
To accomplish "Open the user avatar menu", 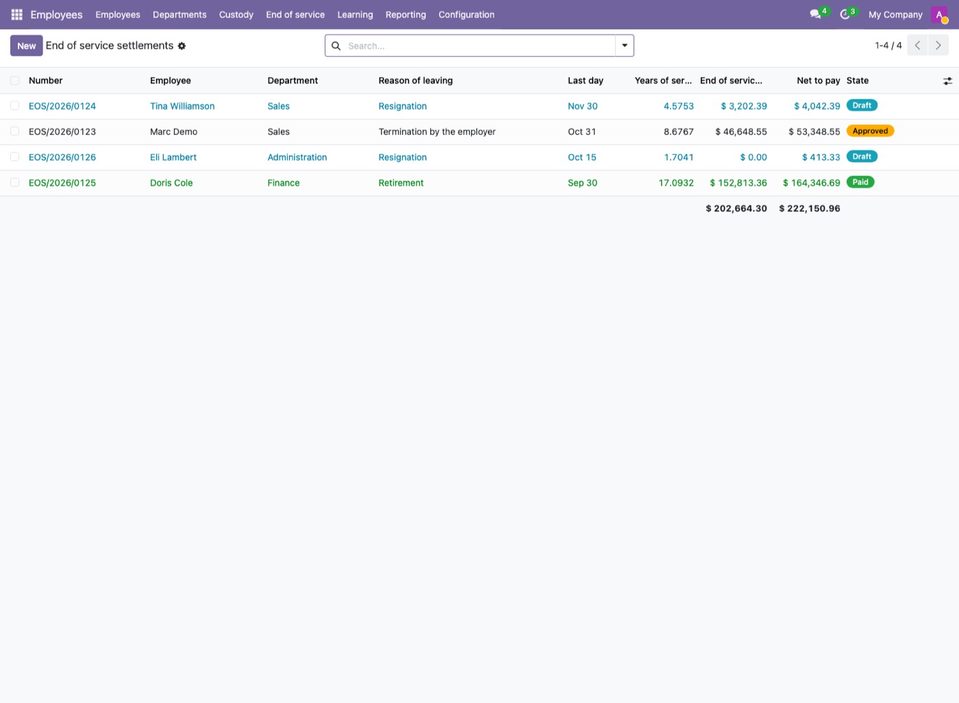I will [x=939, y=14].
